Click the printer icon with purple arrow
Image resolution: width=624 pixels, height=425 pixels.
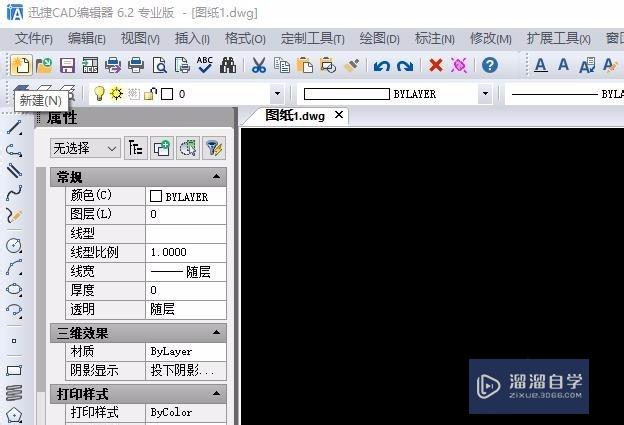tap(113, 65)
